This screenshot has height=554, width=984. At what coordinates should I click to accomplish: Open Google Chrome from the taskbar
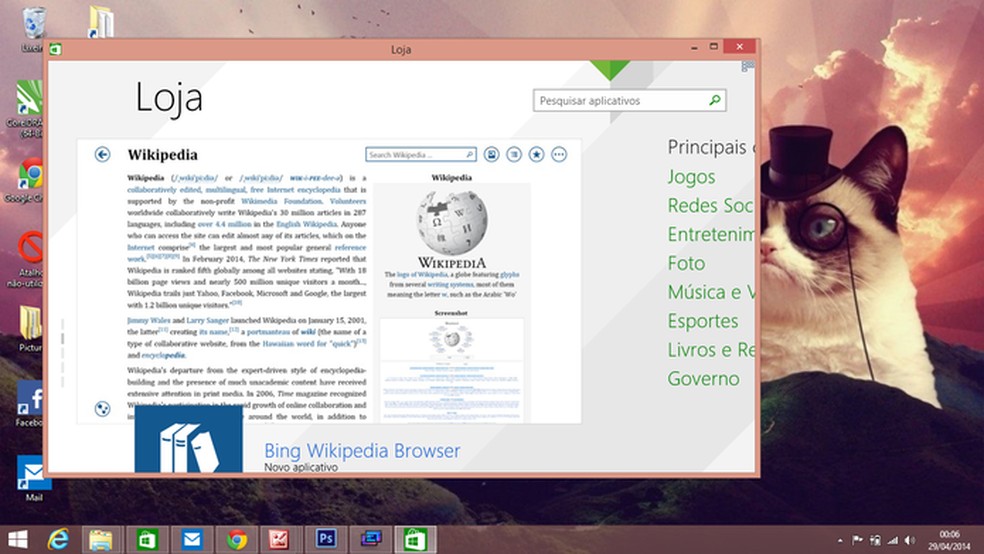tap(237, 539)
